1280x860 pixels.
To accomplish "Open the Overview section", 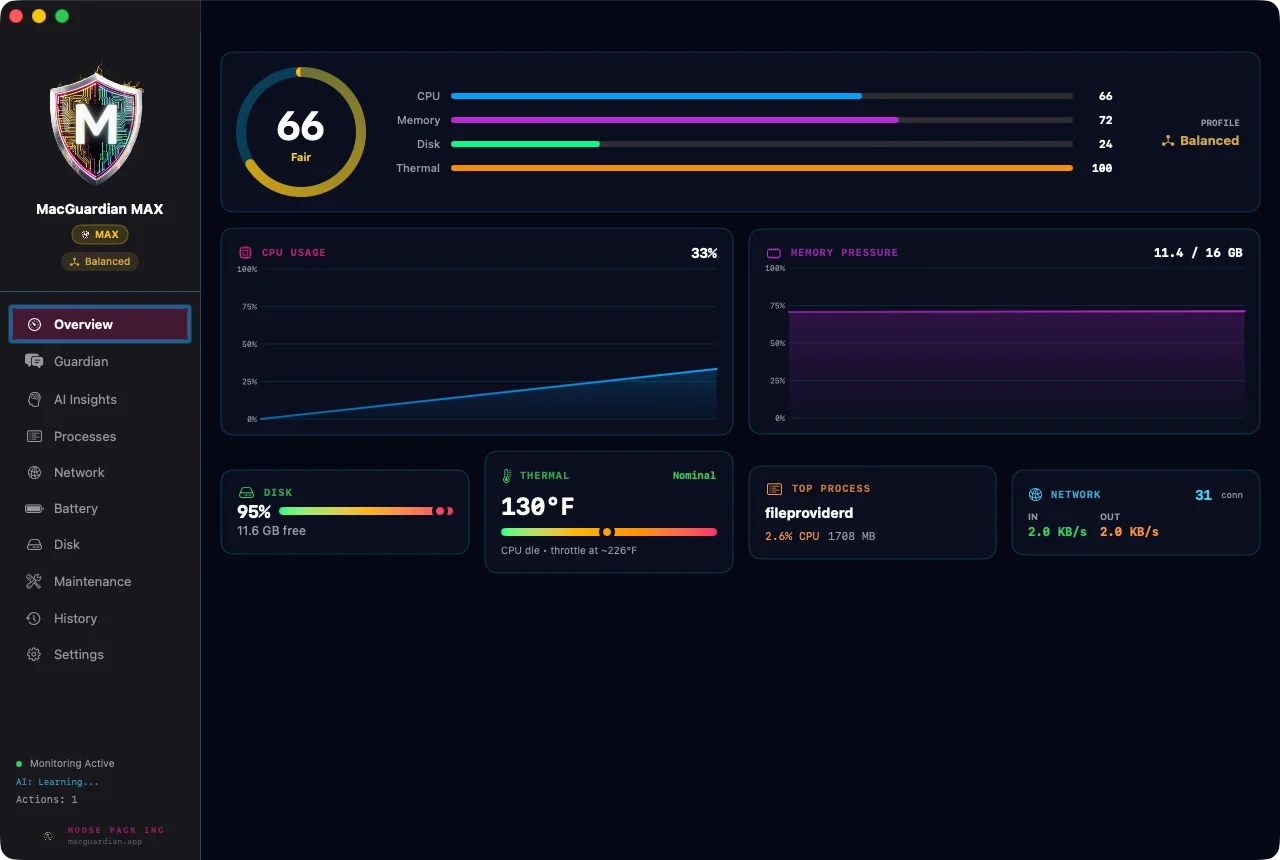I will 99,324.
